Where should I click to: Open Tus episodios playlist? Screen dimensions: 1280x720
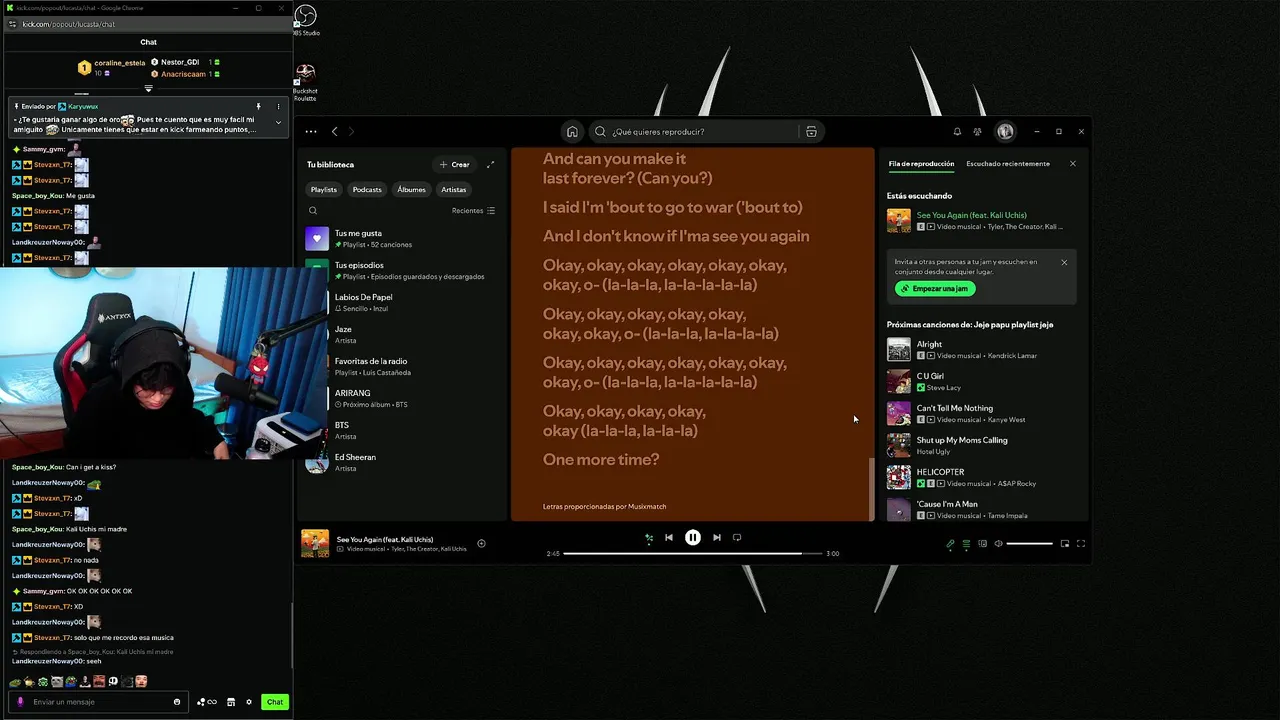pyautogui.click(x=402, y=270)
